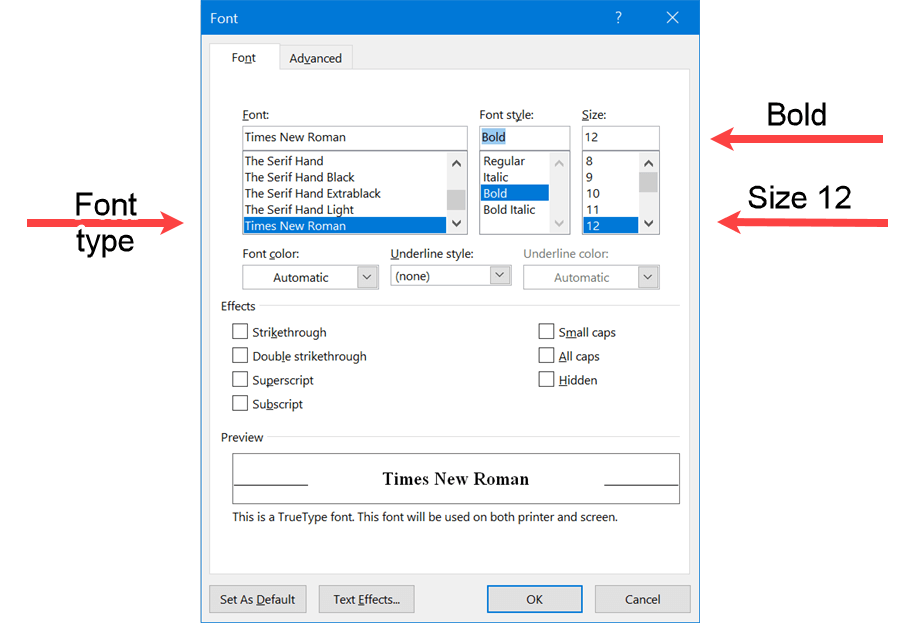Select size 8 in the list
The width and height of the screenshot is (900, 623).
coord(611,161)
